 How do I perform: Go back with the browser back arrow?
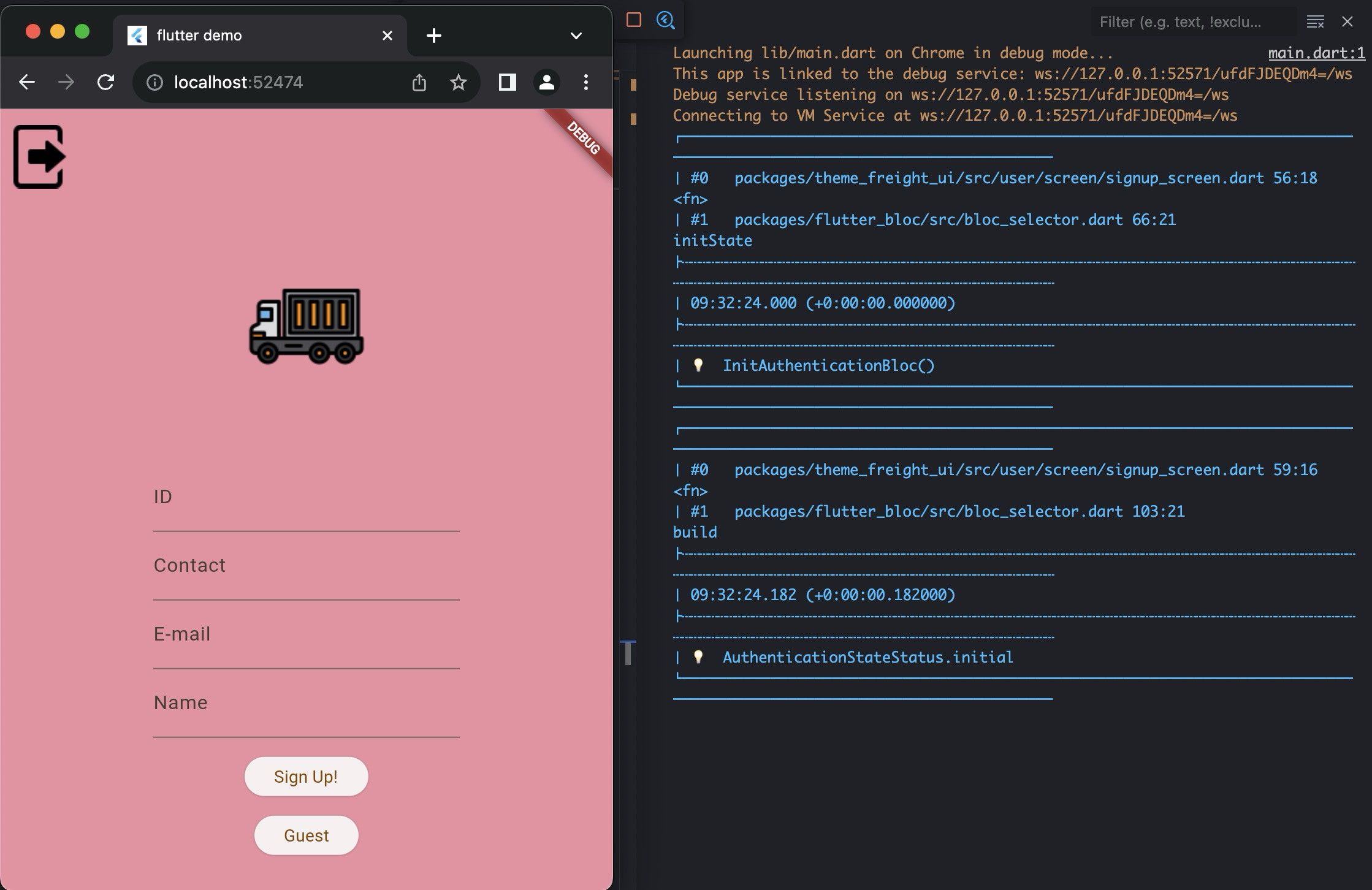[27, 82]
